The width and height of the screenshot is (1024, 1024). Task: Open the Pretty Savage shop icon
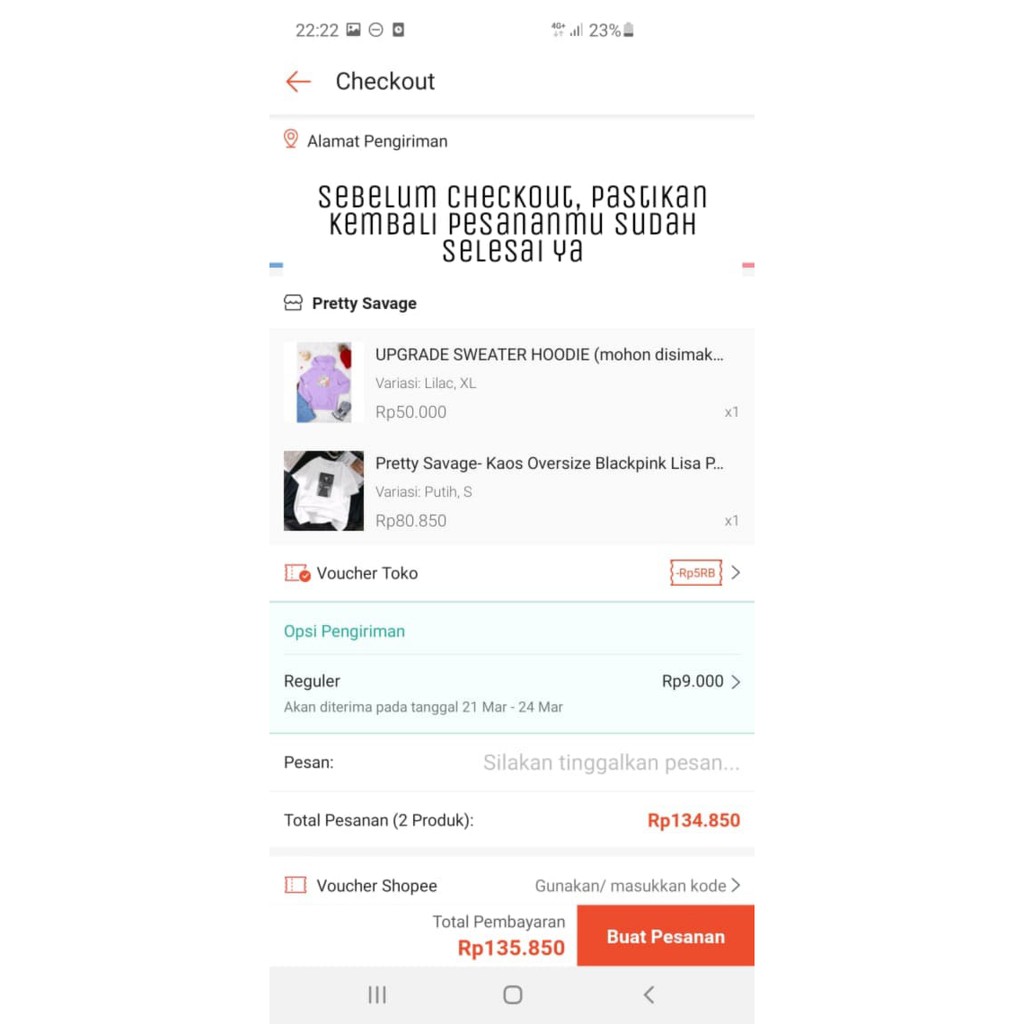[293, 303]
